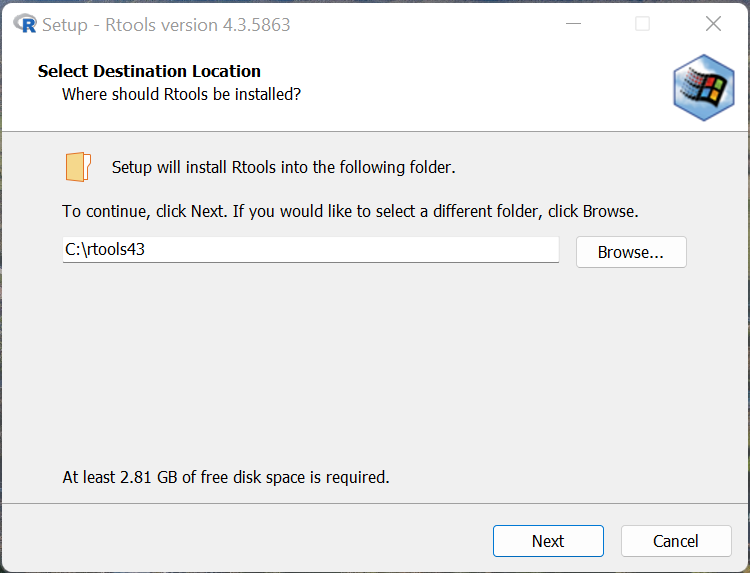Click 'Setup will install Rtools' description text

pyautogui.click(x=283, y=167)
